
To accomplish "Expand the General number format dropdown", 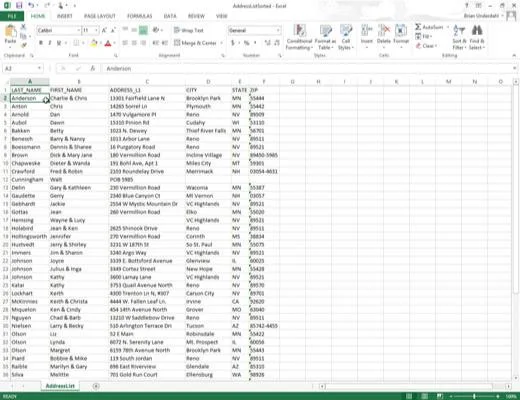I will [278, 30].
